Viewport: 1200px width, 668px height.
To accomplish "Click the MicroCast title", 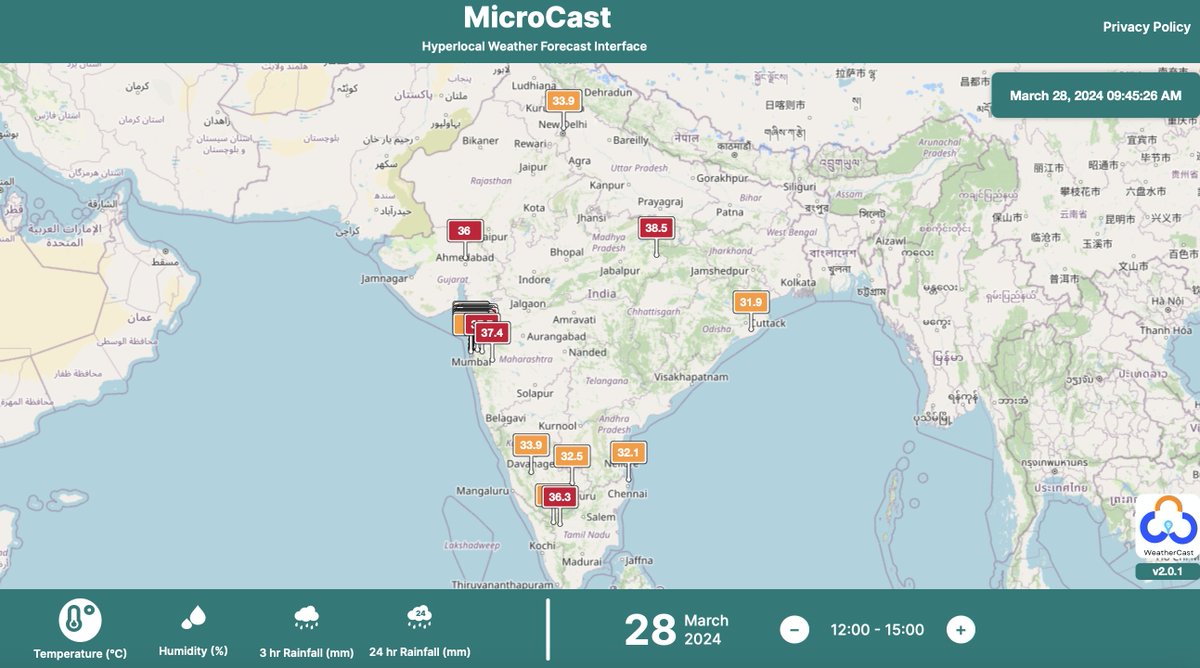I will point(537,17).
